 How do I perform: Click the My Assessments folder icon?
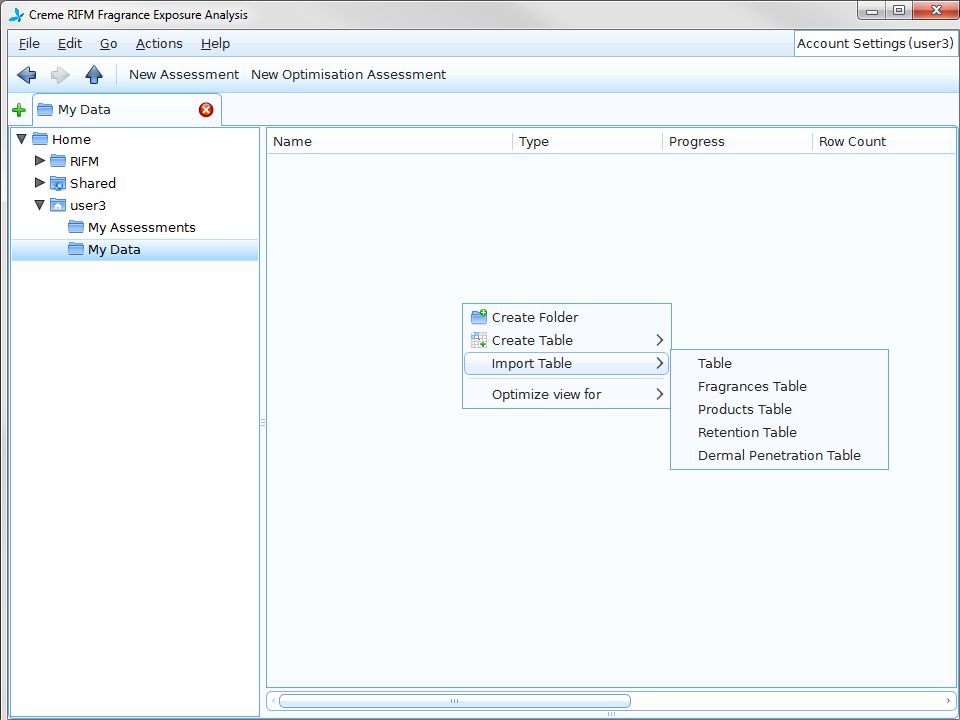[x=76, y=227]
